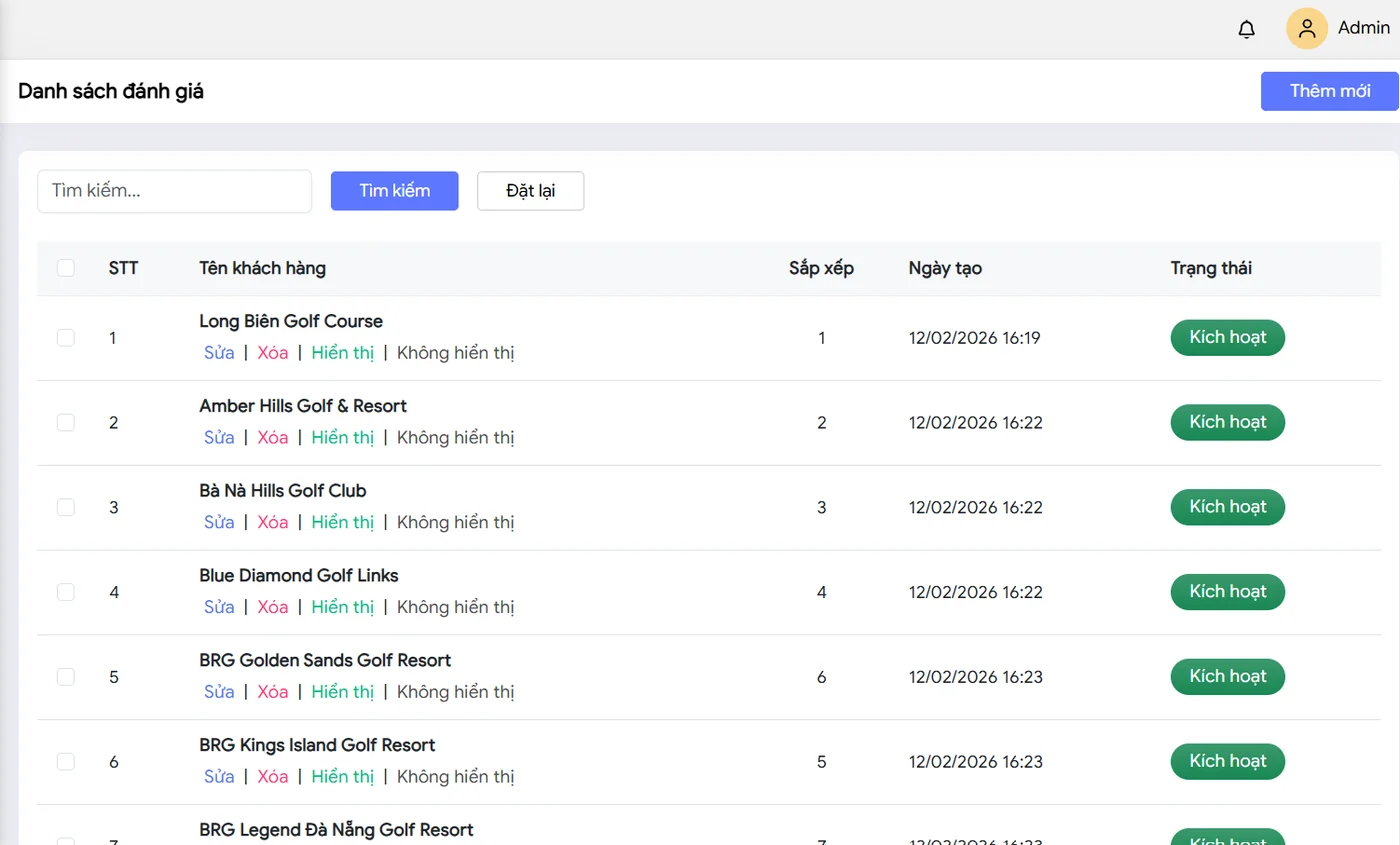
Task: Click Hiển thị for Blue Diamond Golf Links
Action: 342,607
